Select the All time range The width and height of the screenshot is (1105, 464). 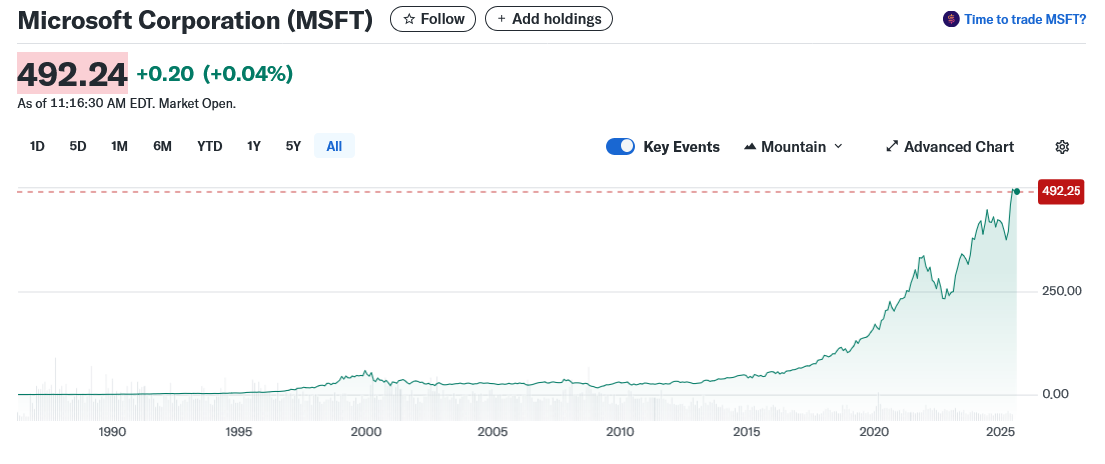pos(334,147)
